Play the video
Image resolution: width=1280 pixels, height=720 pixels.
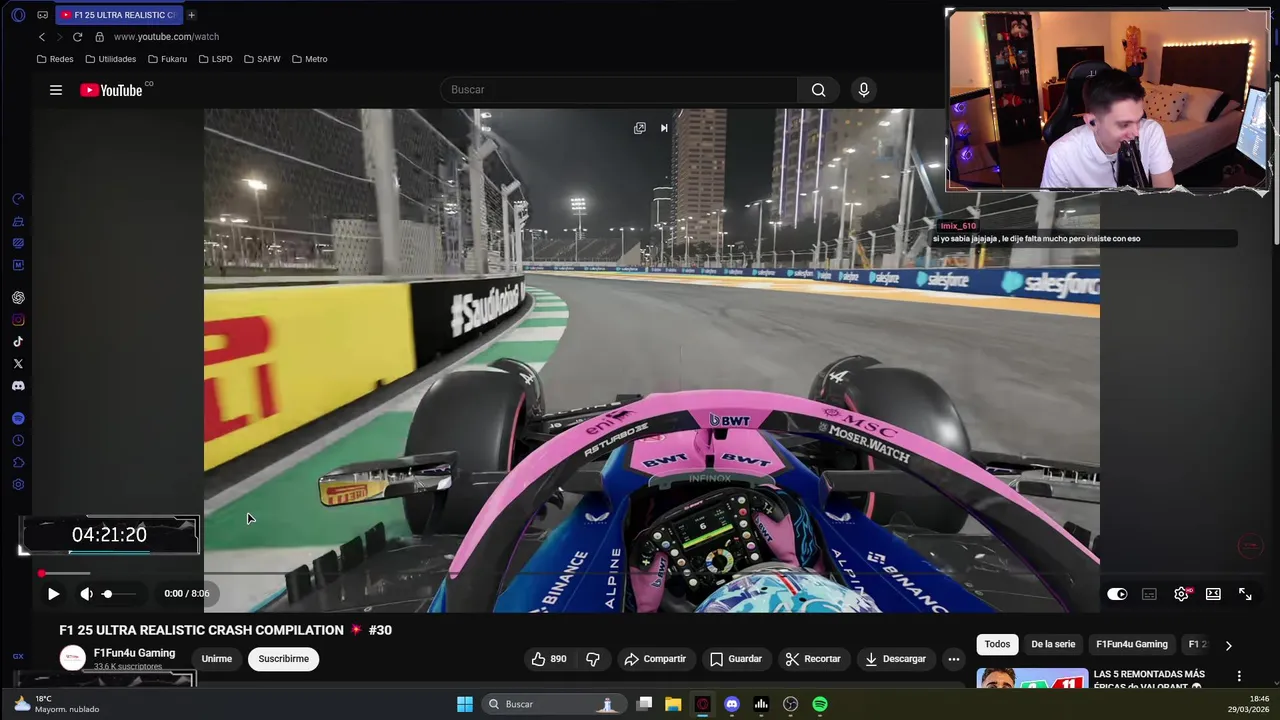tap(53, 594)
